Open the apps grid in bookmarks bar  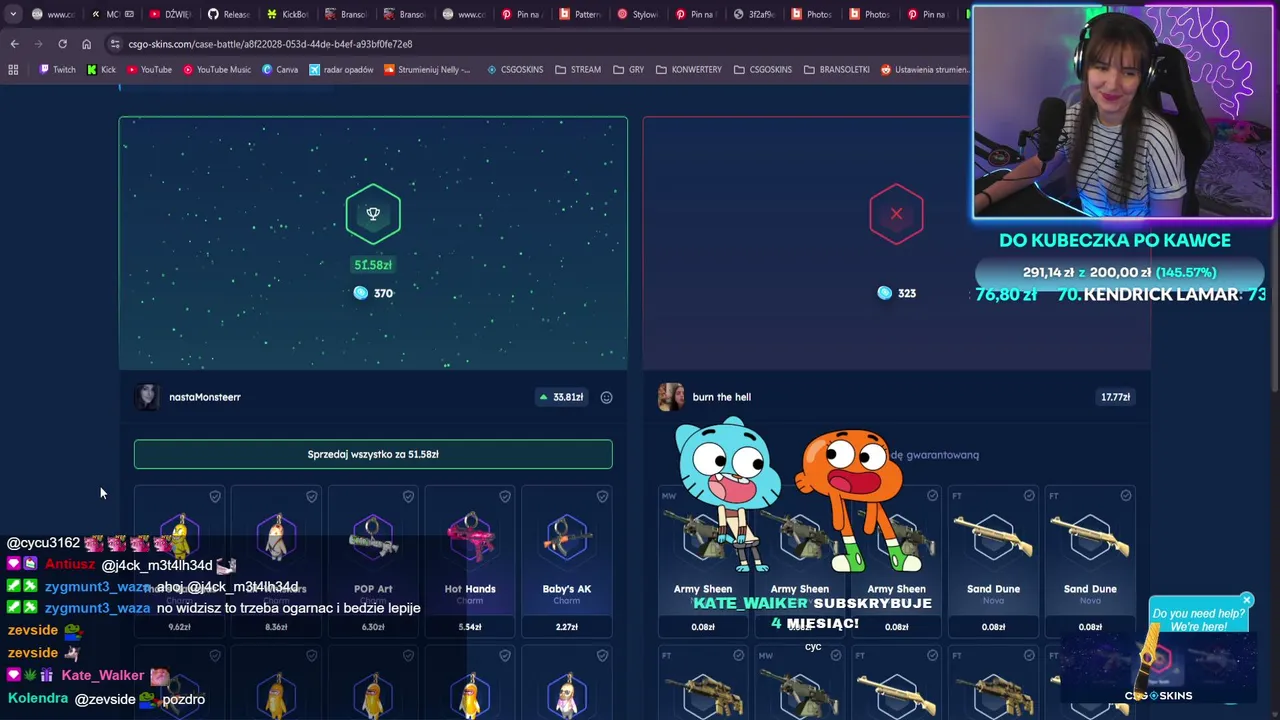pos(13,70)
